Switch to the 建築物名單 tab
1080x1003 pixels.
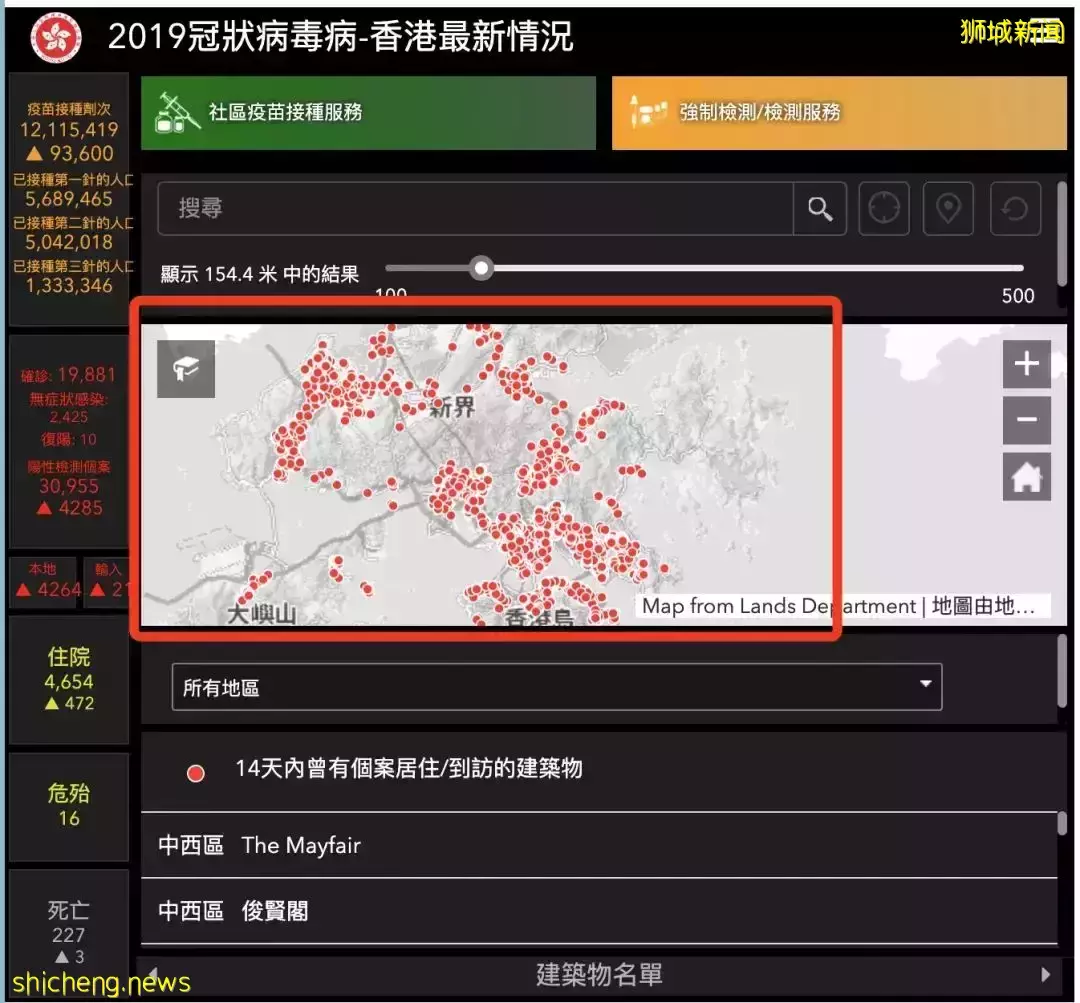600,973
